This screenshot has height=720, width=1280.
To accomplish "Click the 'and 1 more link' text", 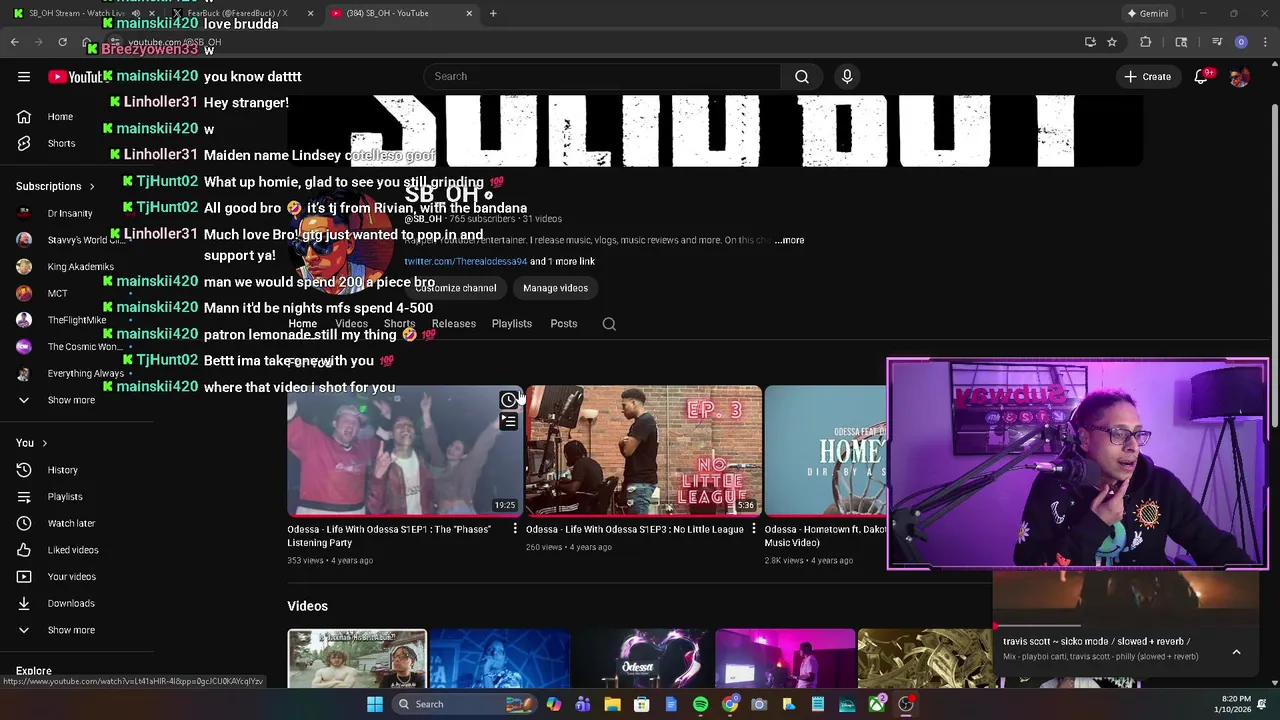I will point(562,261).
